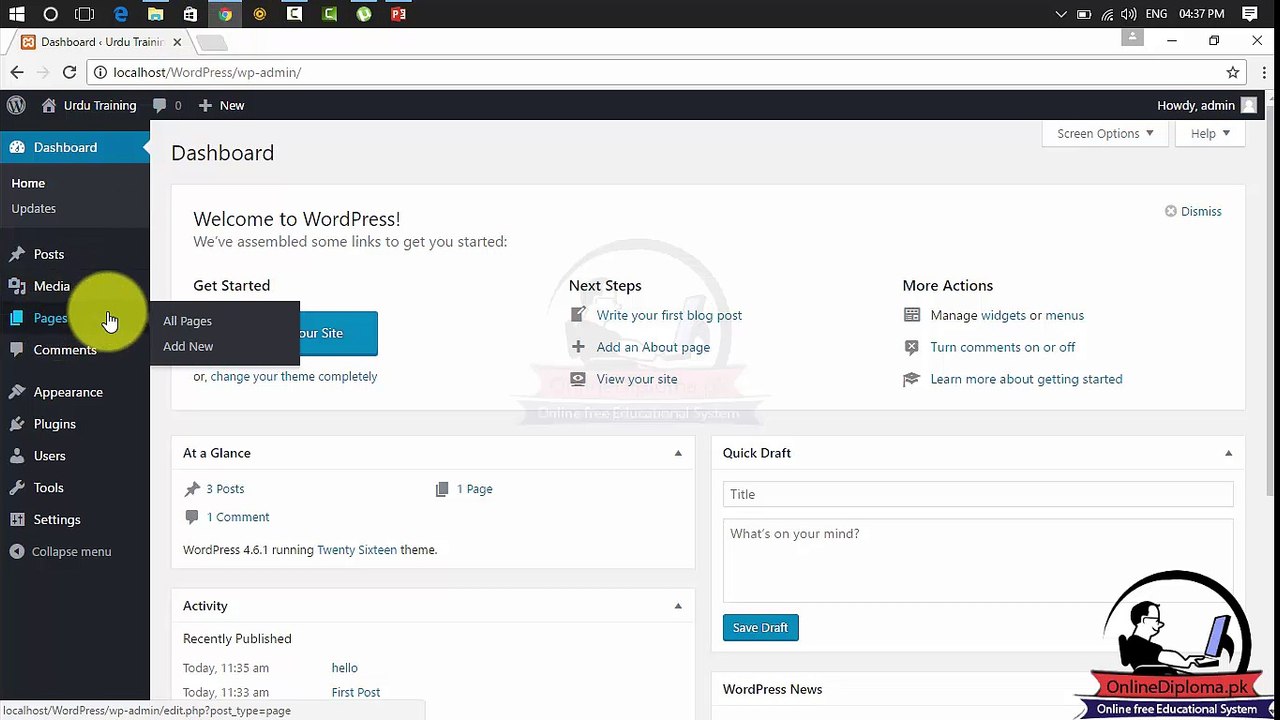
Task: Click the 'What's on your mind?' textarea
Action: (x=978, y=560)
